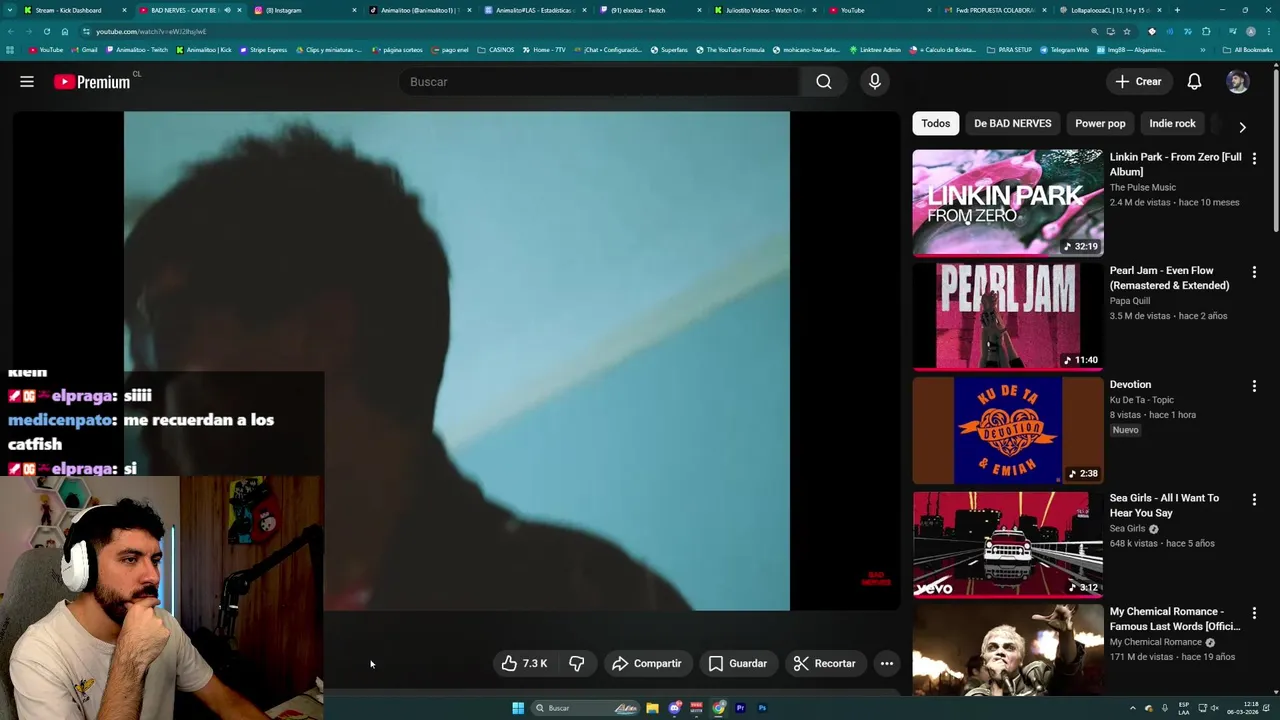Open Discord from the taskbar

coord(675,708)
